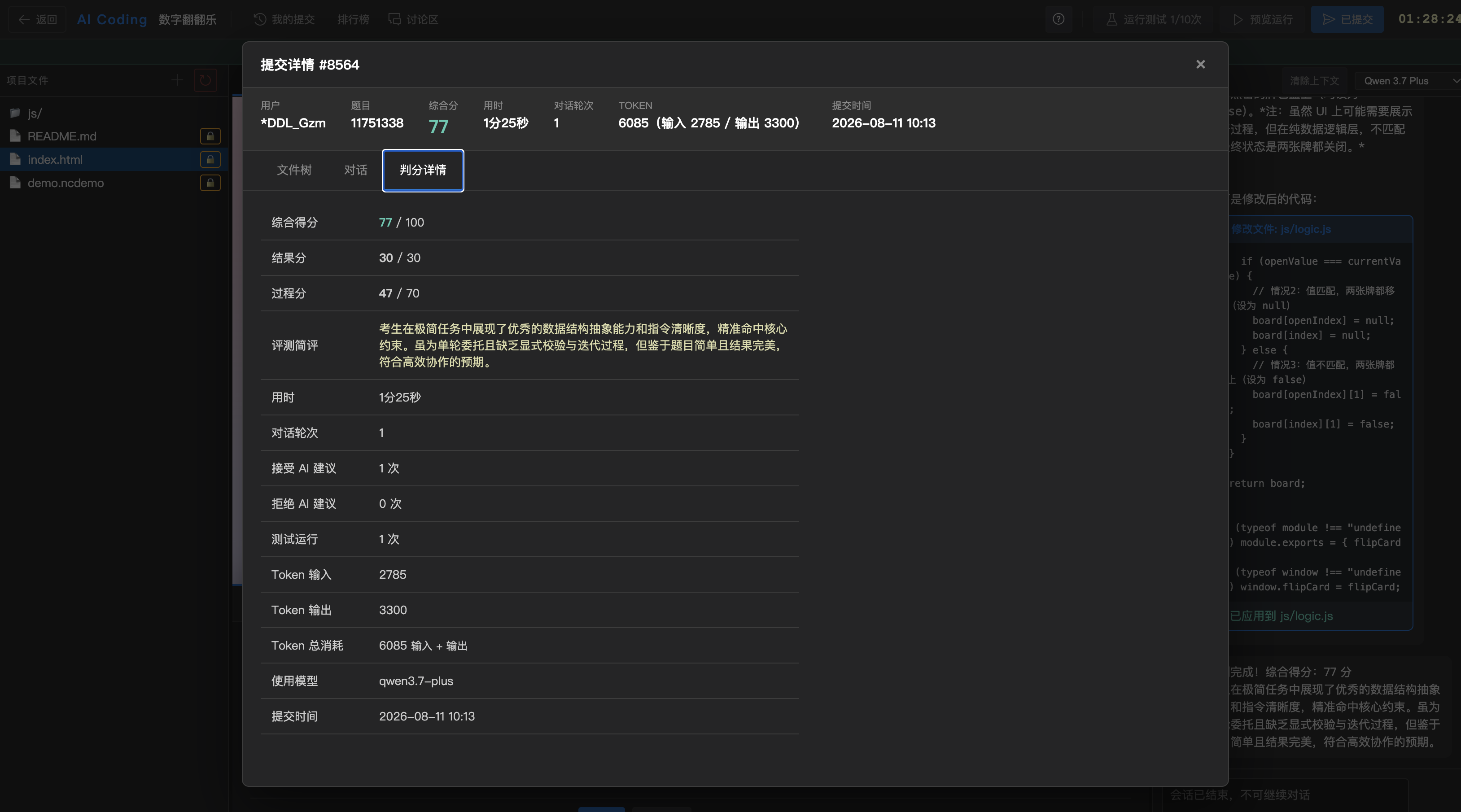
Task: Click the username *DDL_Gzm
Action: tap(293, 123)
